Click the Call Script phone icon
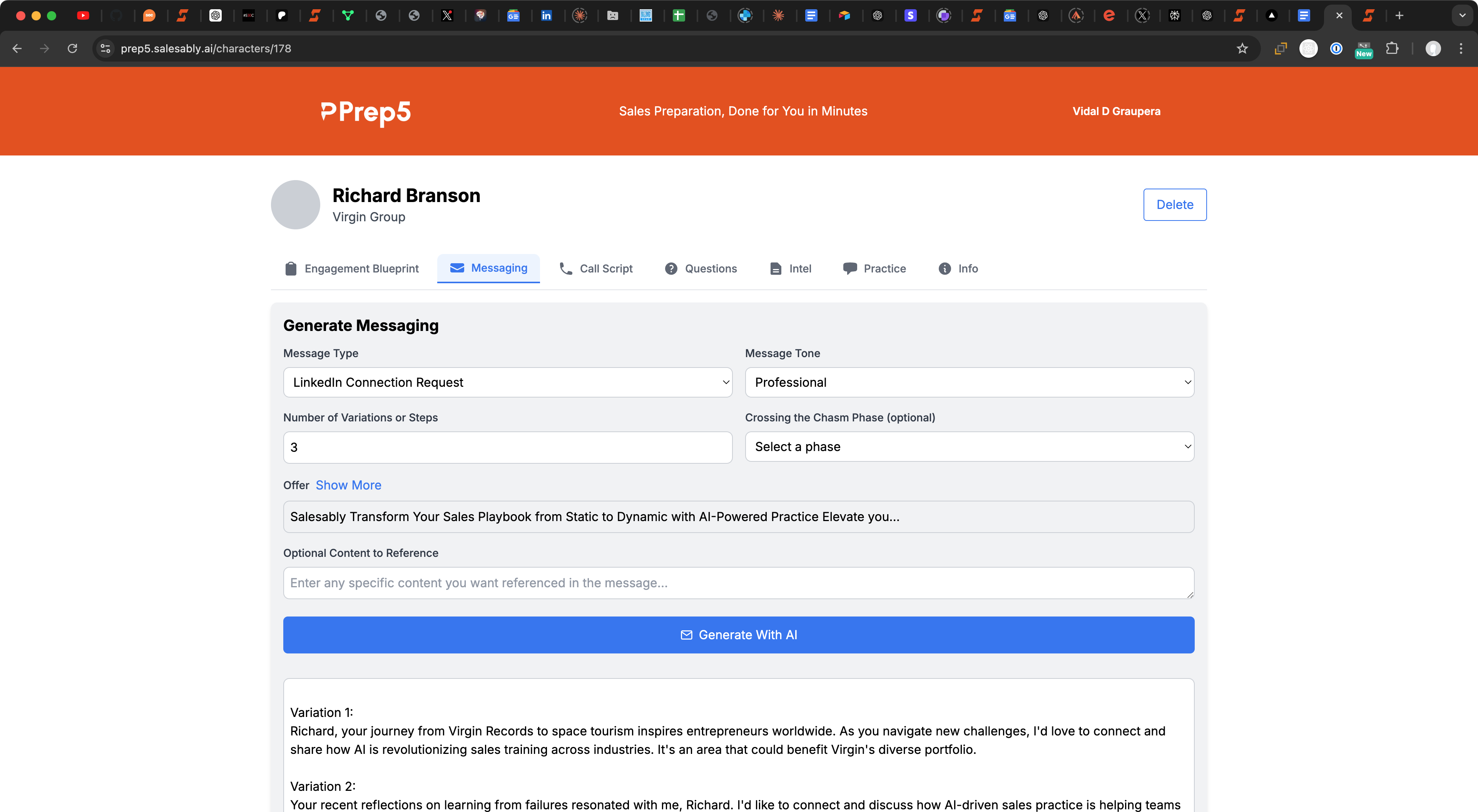The height and width of the screenshot is (812, 1478). coord(566,269)
